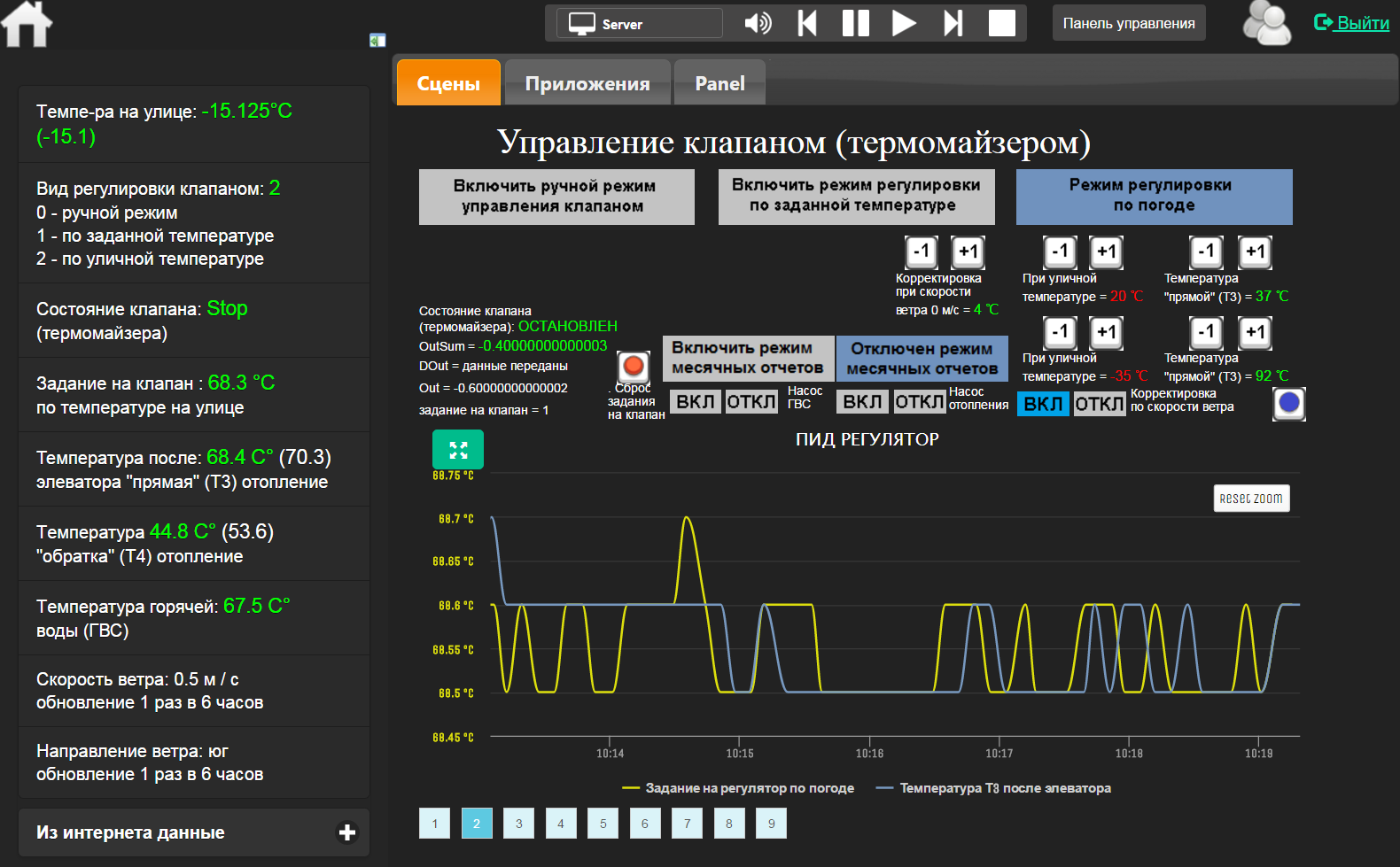Click the T4 return temperature 44.8 C°
Viewport: 1400px width, 867px height.
coord(183,531)
